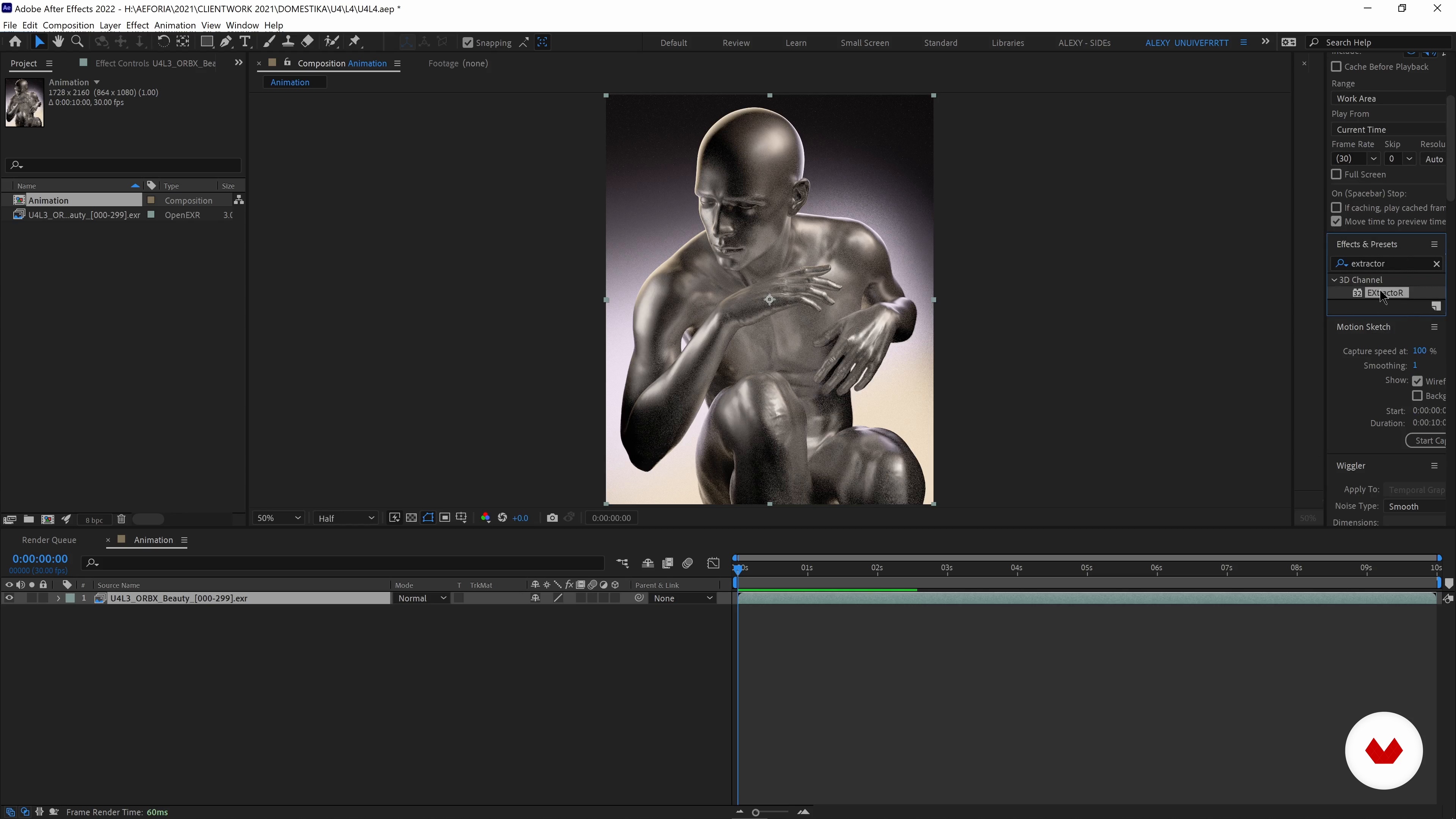This screenshot has height=819, width=1456.
Task: Open the Parent None dropdown
Action: point(682,598)
